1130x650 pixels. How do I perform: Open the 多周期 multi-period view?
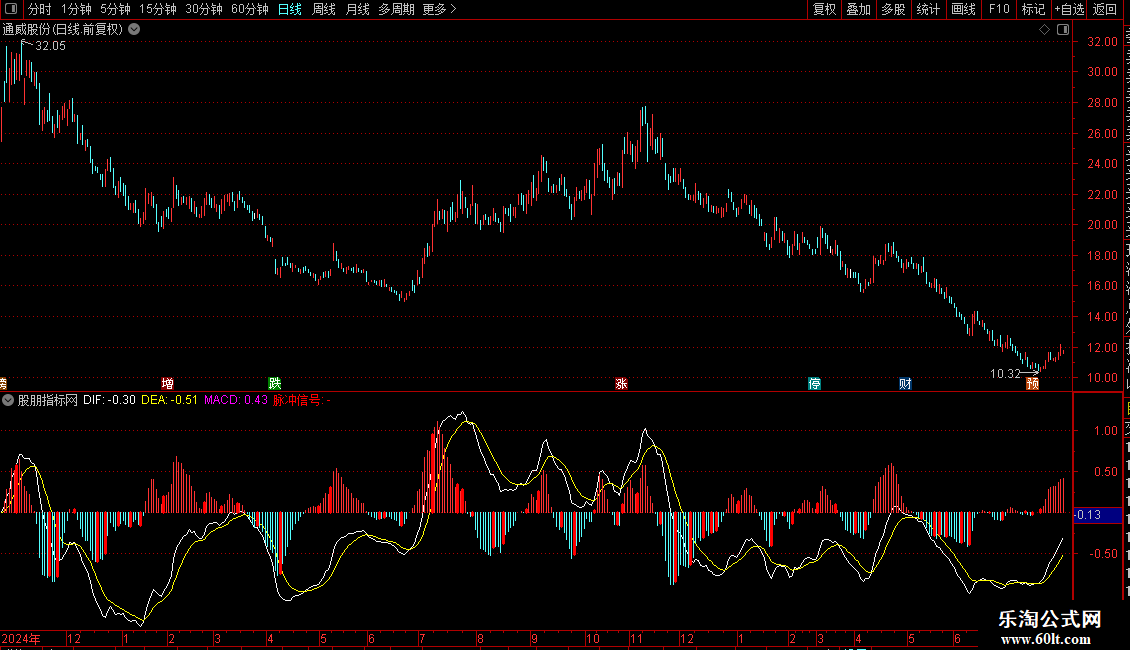396,9
